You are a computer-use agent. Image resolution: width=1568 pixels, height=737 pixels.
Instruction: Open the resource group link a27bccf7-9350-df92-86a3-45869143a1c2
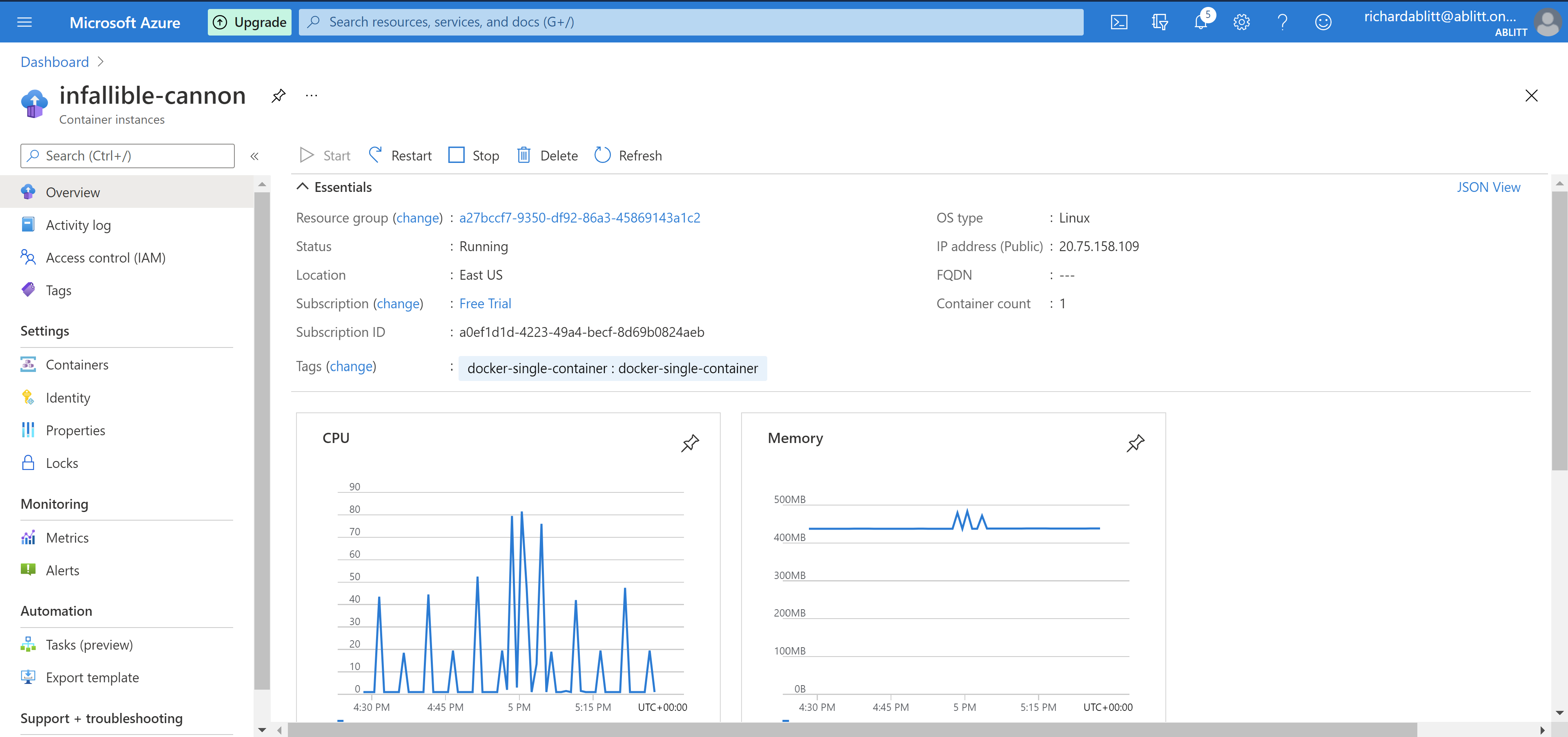579,218
